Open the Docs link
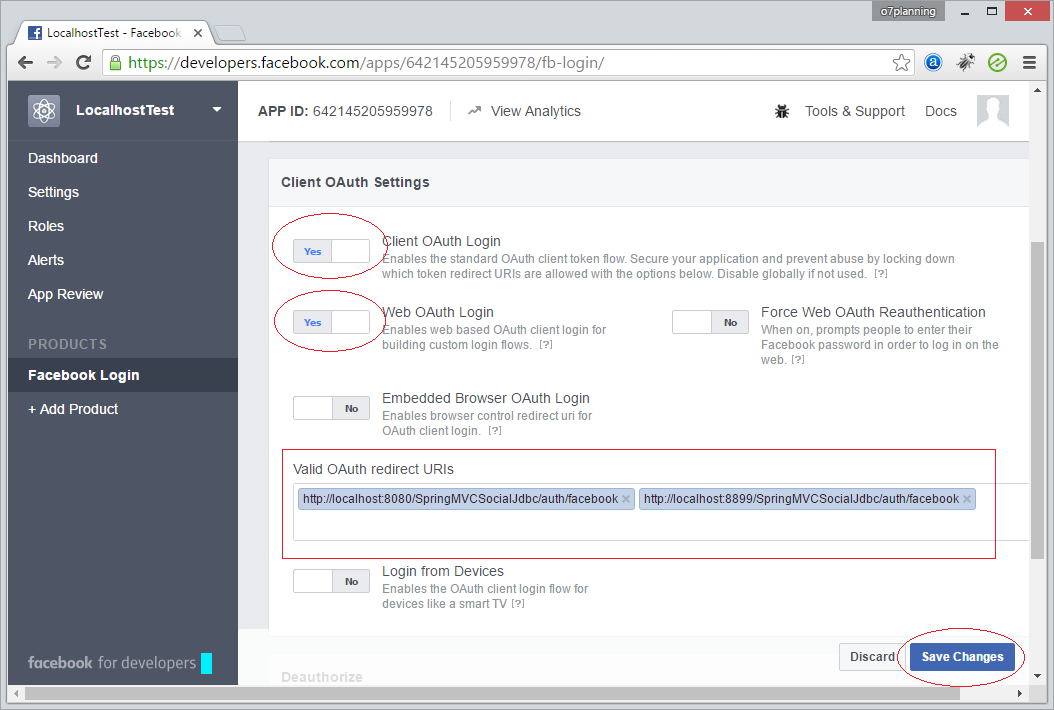Viewport: 1054px width, 710px height. tap(940, 111)
